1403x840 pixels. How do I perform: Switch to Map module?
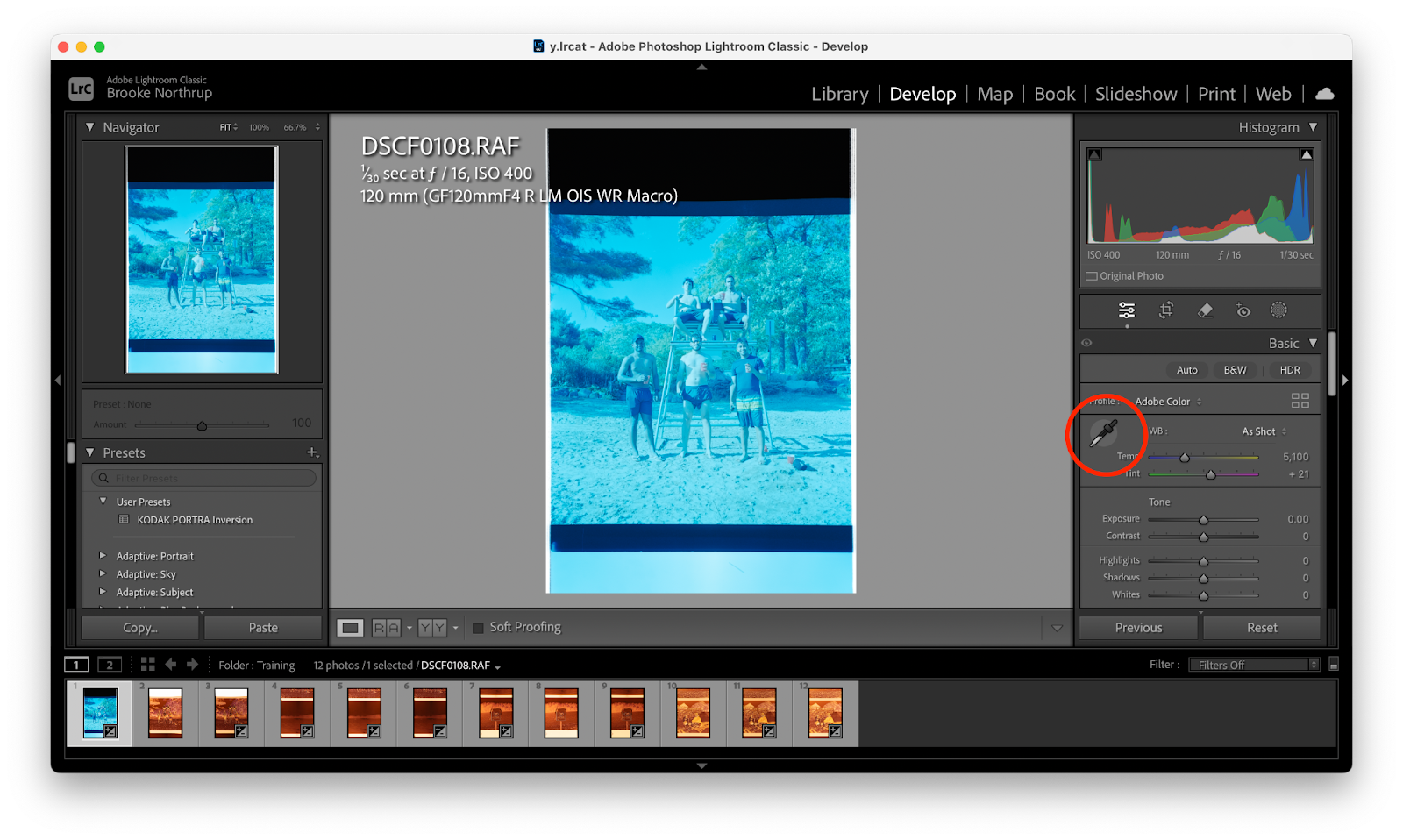click(x=995, y=94)
